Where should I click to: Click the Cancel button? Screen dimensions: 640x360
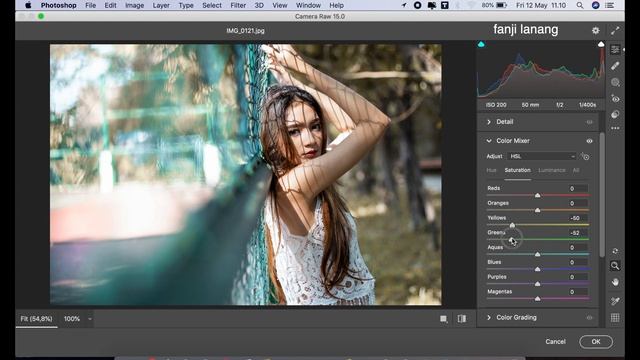point(556,342)
